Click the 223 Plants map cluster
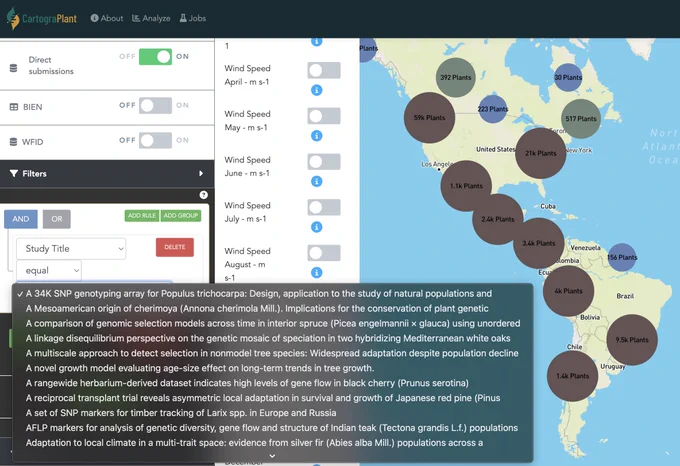 (493, 109)
